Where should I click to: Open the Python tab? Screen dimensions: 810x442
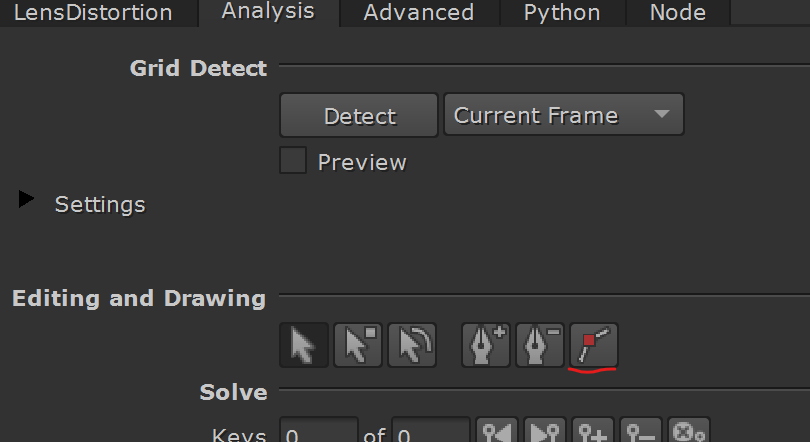(x=562, y=12)
